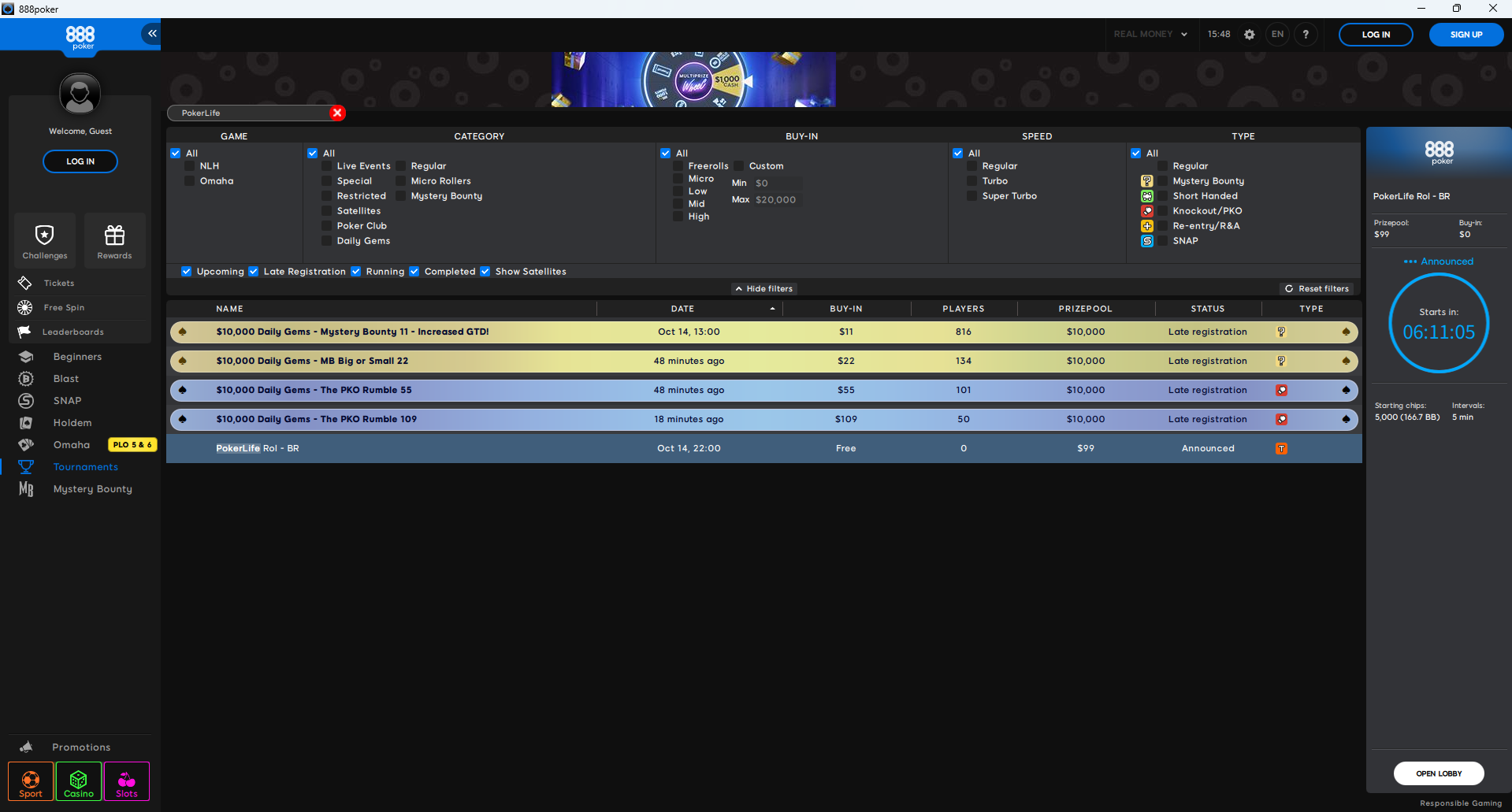Open the Casino dice icon
Viewport: 1512px width, 812px height.
[79, 781]
